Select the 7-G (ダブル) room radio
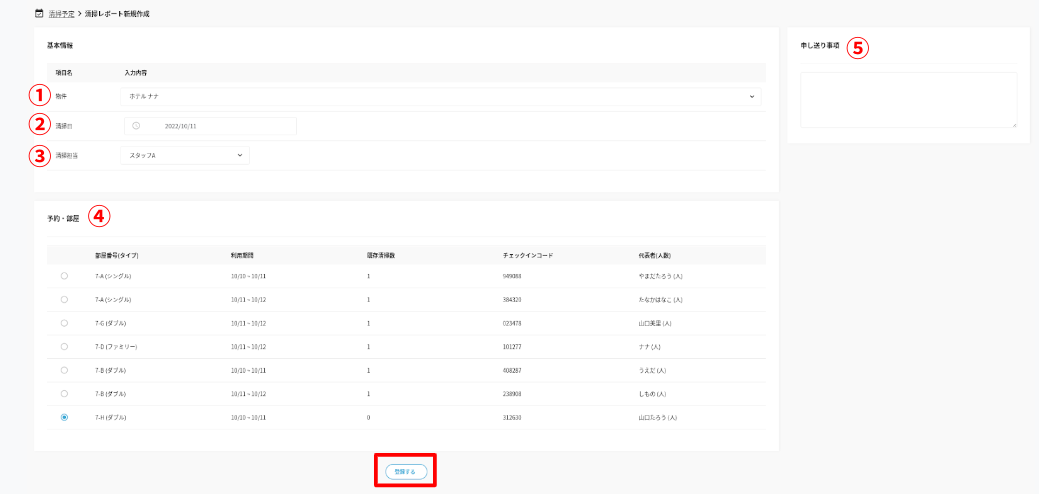This screenshot has width=1039, height=494. click(x=64, y=323)
